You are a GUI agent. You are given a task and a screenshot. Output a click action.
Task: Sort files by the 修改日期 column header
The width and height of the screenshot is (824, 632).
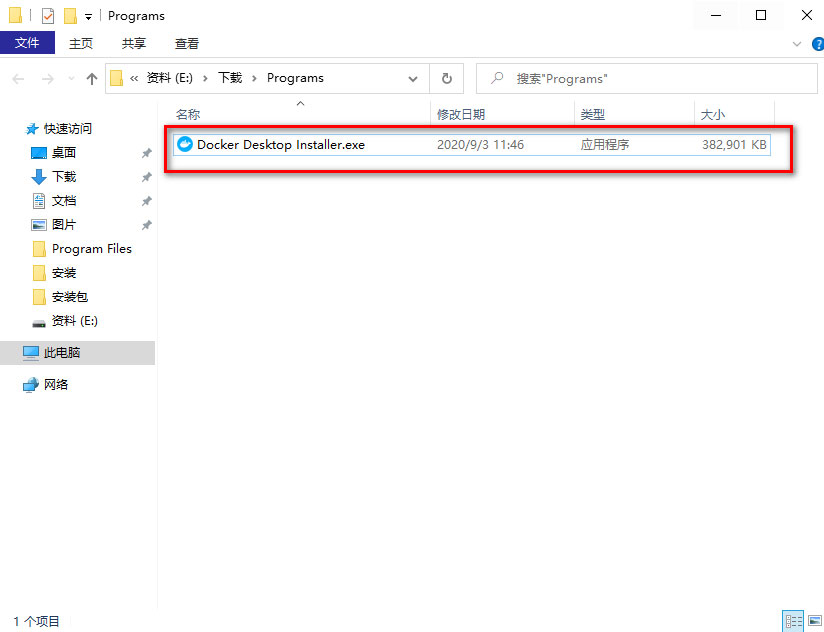click(461, 115)
